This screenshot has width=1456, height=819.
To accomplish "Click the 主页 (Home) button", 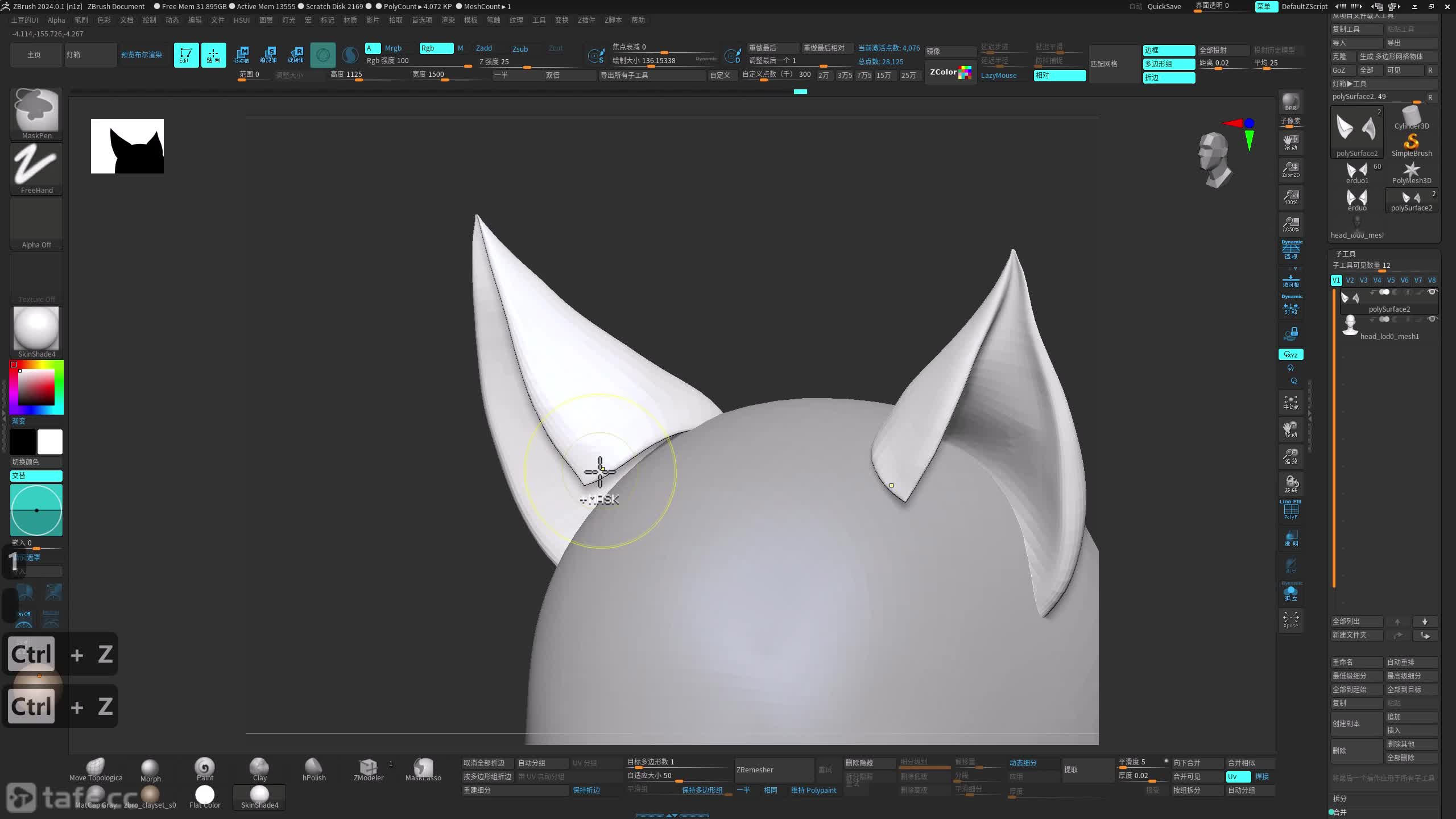I will [34, 55].
